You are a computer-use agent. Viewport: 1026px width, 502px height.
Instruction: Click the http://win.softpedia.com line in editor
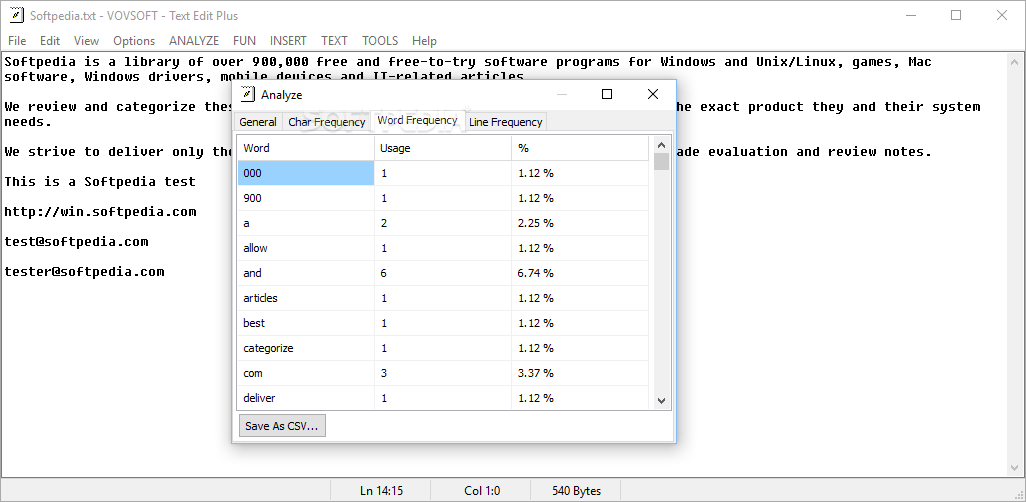(x=100, y=212)
